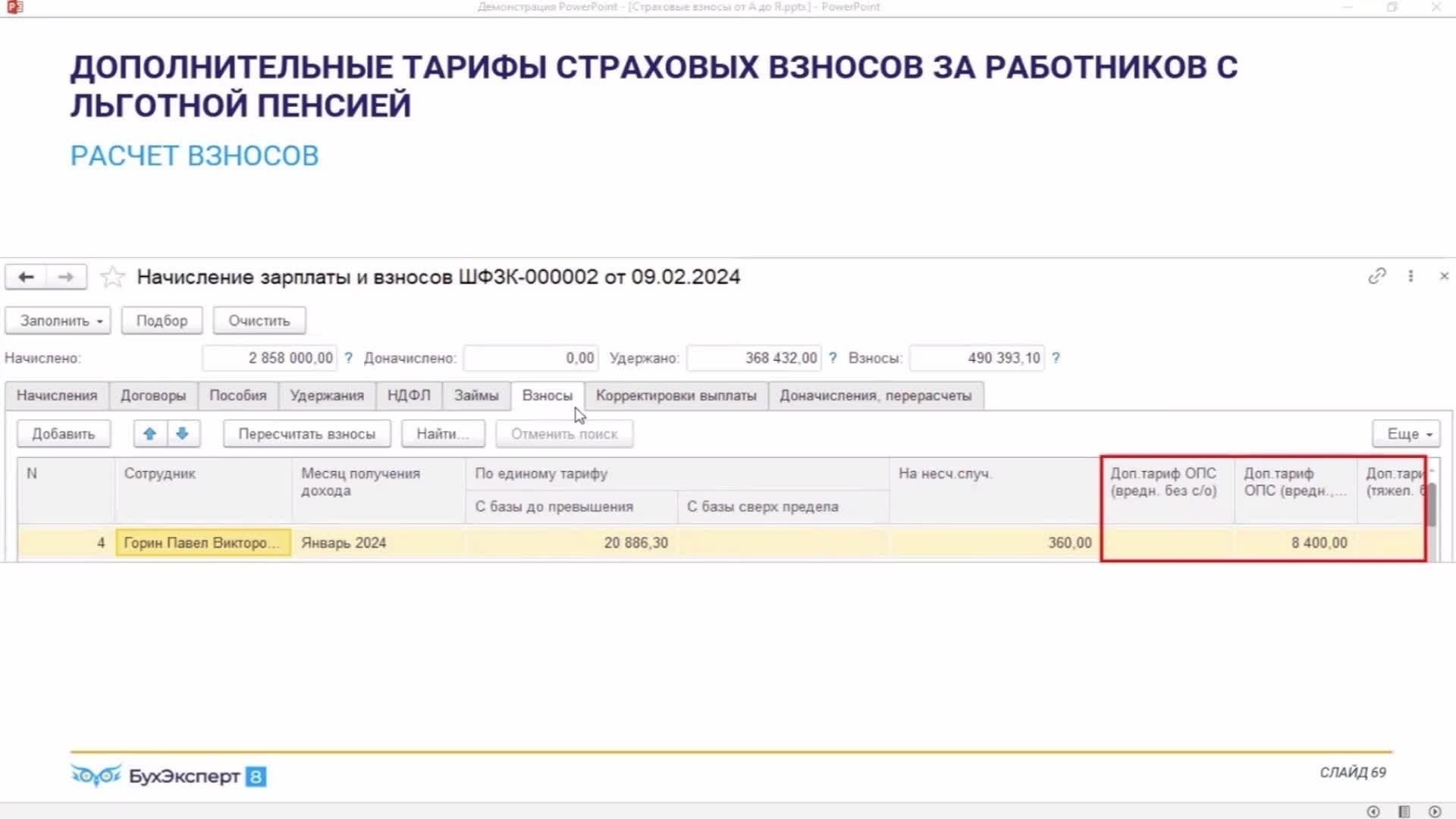Go to previous slide in slideshow controls

click(1373, 811)
